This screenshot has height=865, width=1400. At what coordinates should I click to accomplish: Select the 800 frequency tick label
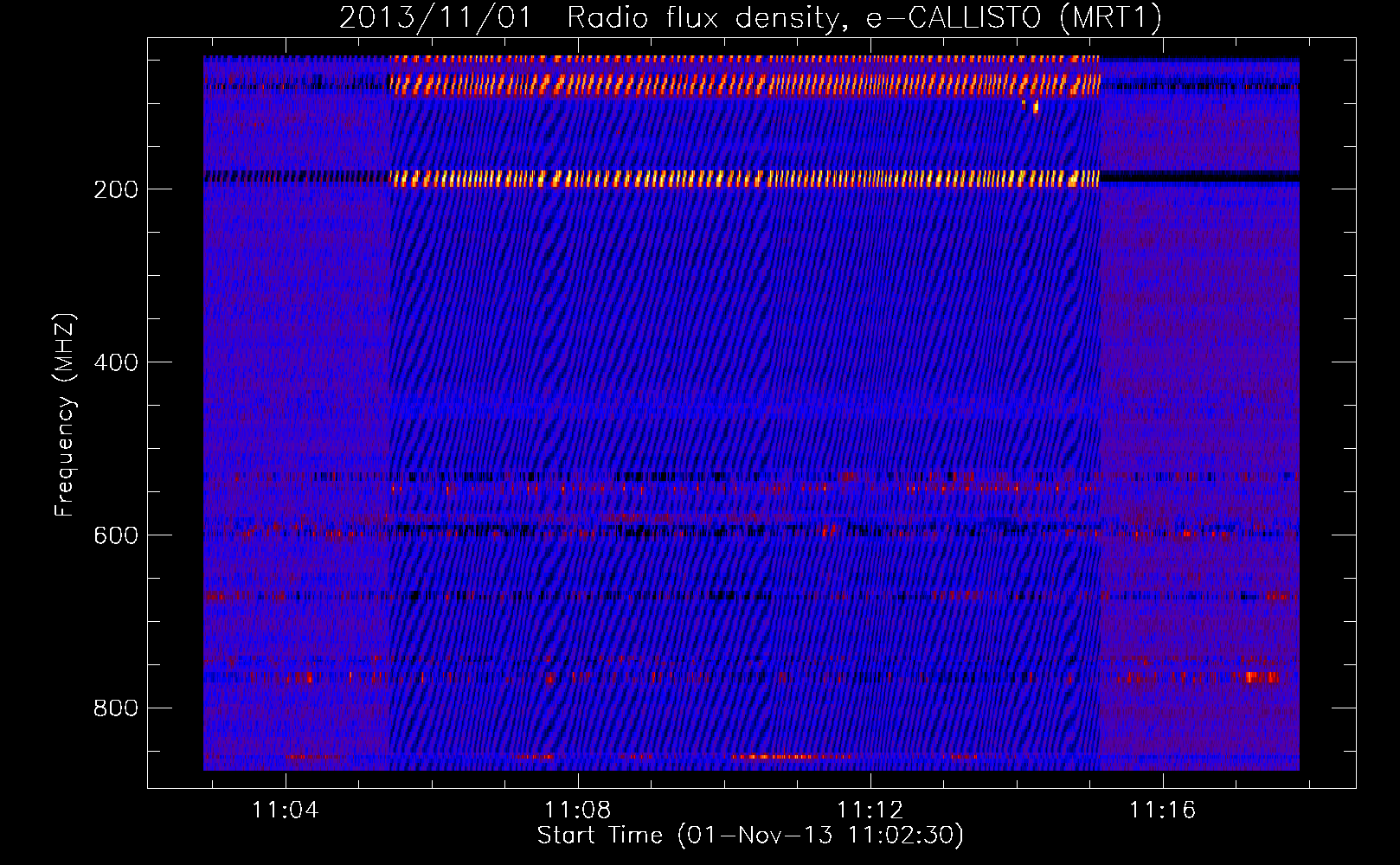tap(116, 708)
